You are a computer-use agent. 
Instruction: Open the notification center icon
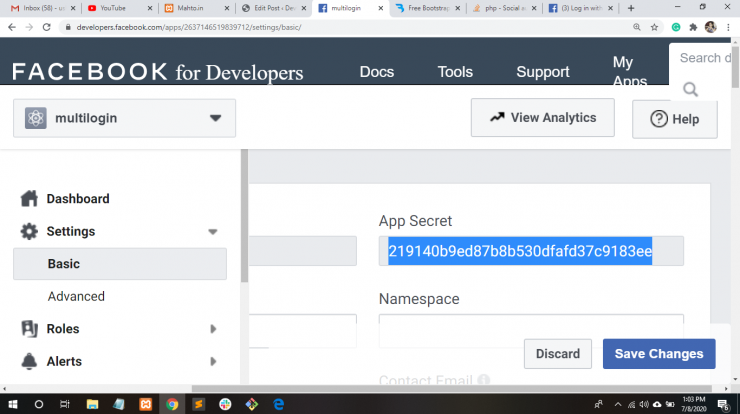click(x=723, y=405)
